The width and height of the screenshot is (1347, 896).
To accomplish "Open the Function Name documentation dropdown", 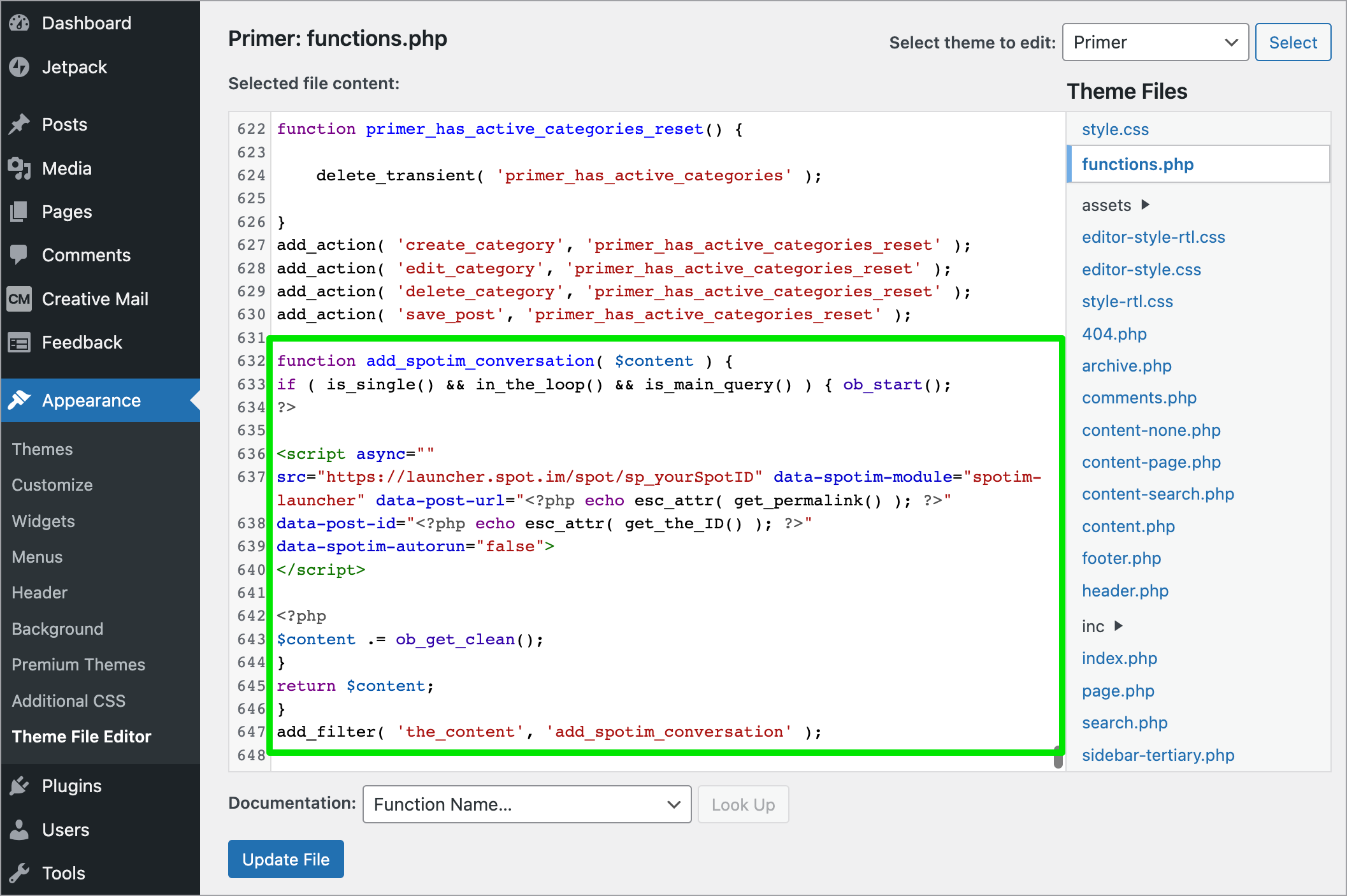I will click(527, 804).
